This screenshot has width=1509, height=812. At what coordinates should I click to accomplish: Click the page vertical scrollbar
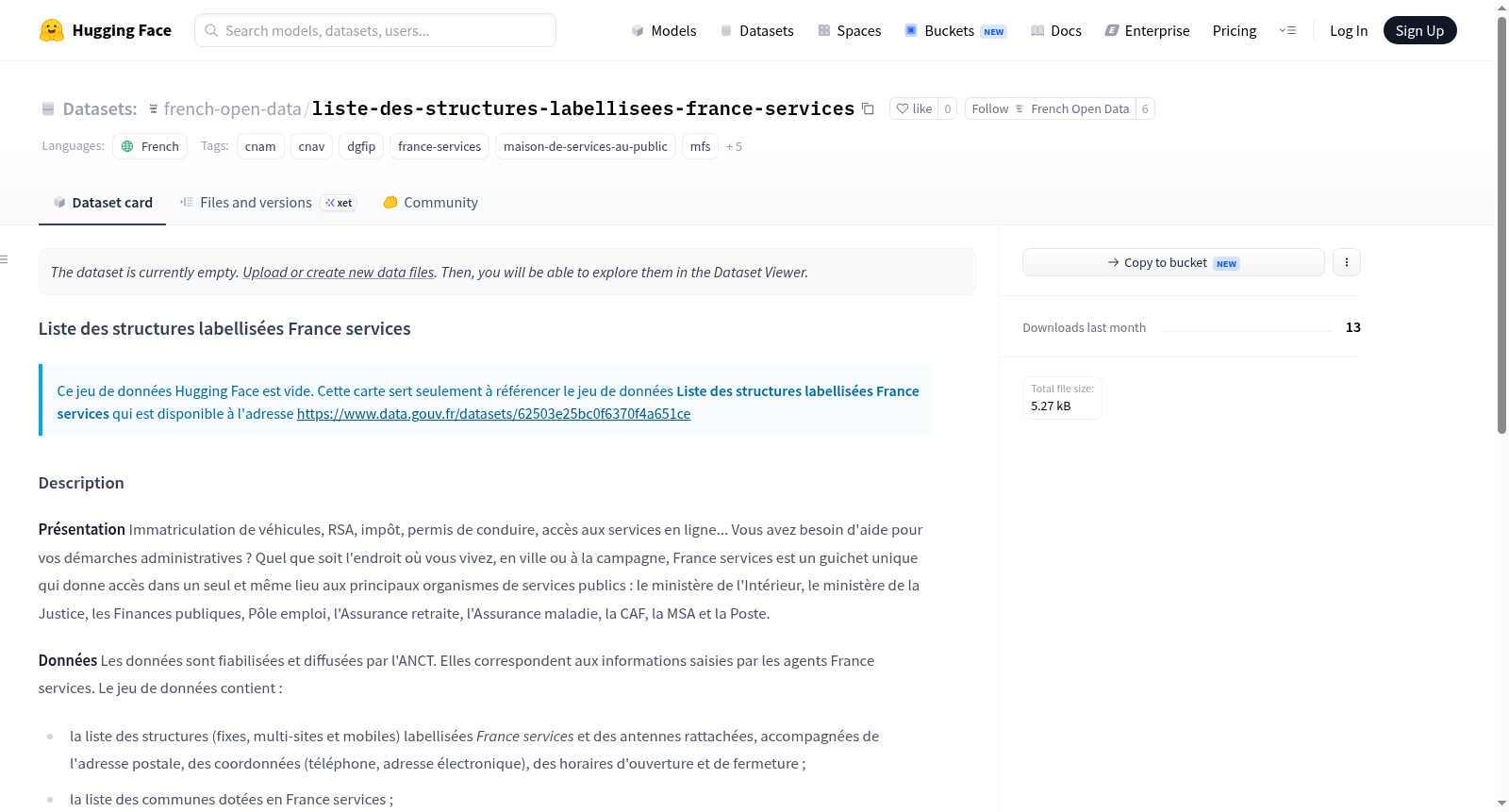pos(1501,225)
